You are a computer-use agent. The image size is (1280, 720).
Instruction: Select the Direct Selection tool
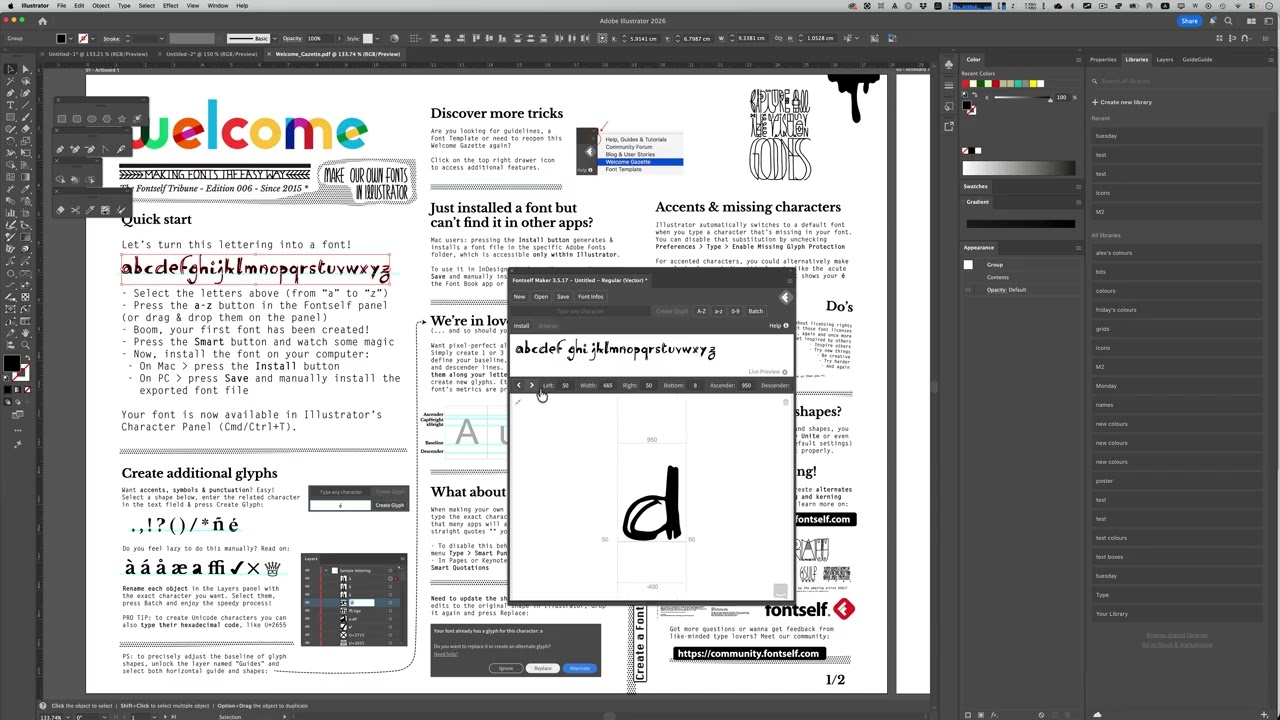(x=25, y=70)
